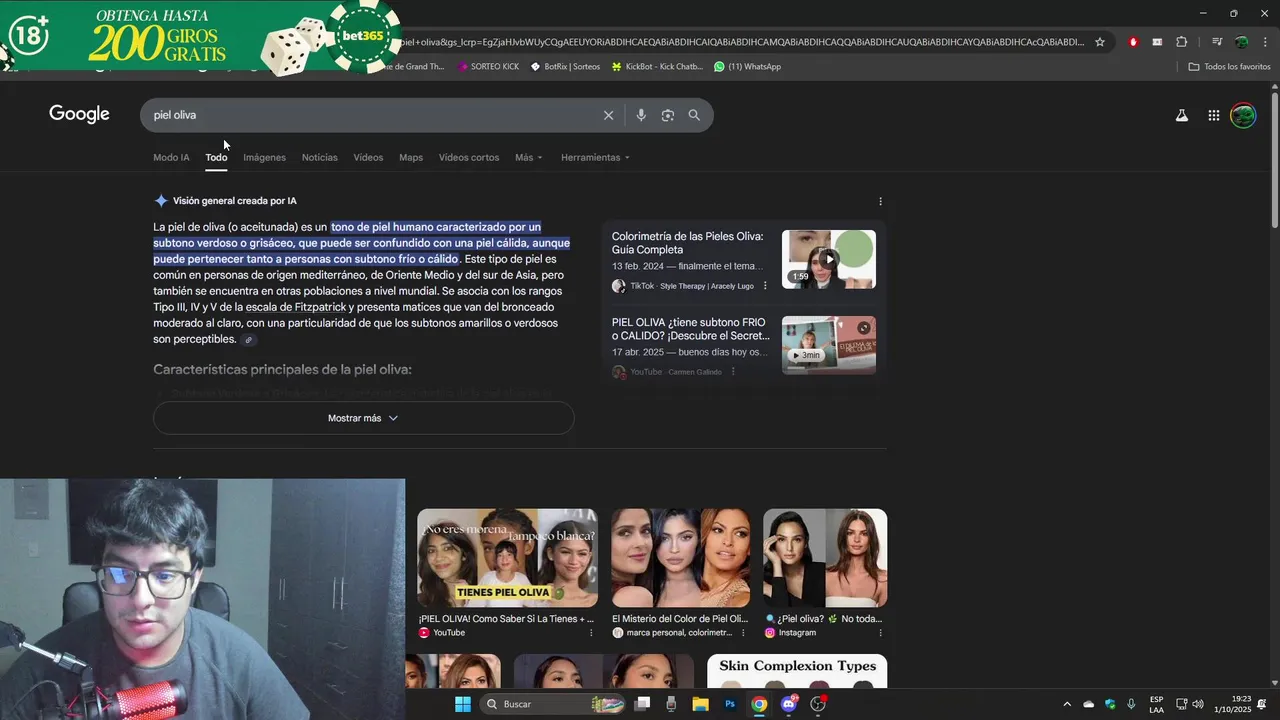Clear the search box with the X icon
The height and width of the screenshot is (720, 1280).
tap(608, 115)
